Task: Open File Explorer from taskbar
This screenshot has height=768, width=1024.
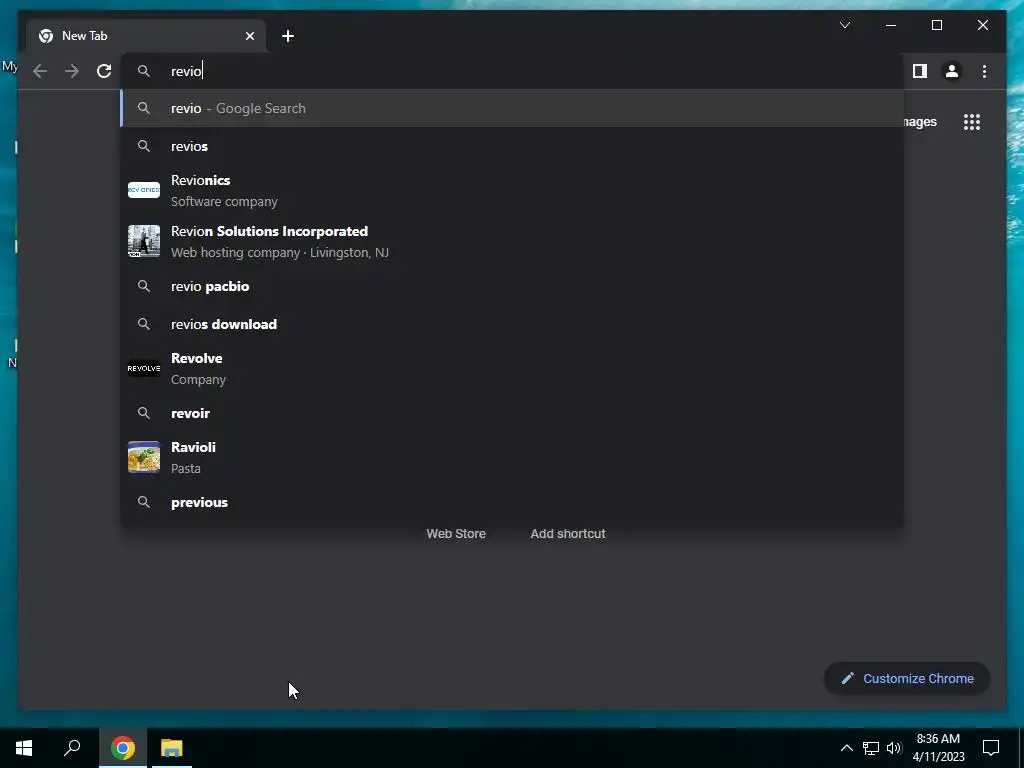Action: pyautogui.click(x=172, y=748)
